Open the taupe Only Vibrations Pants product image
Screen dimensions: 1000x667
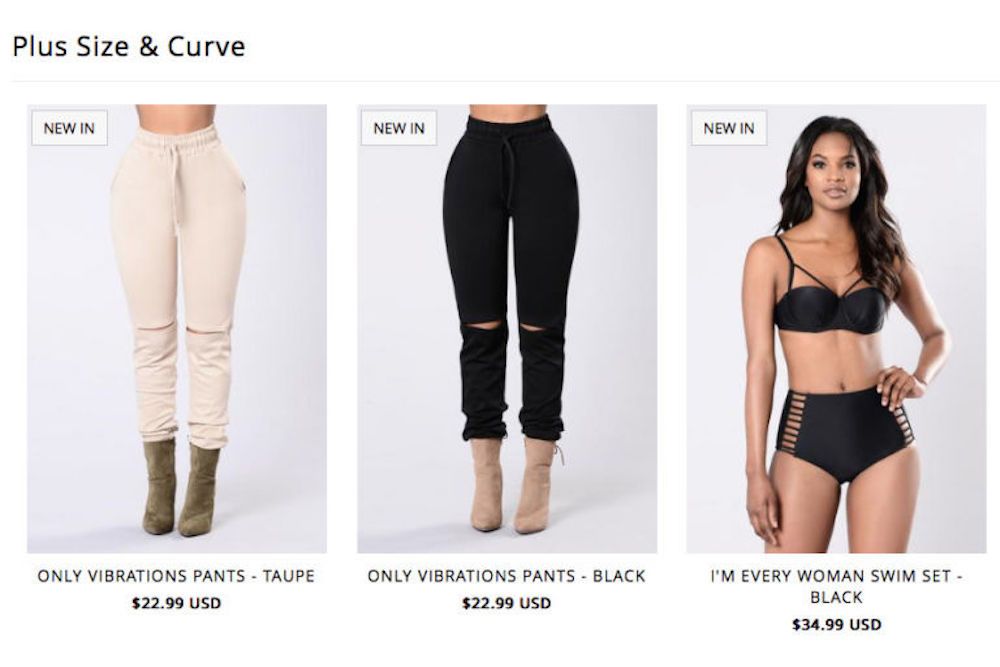(177, 328)
